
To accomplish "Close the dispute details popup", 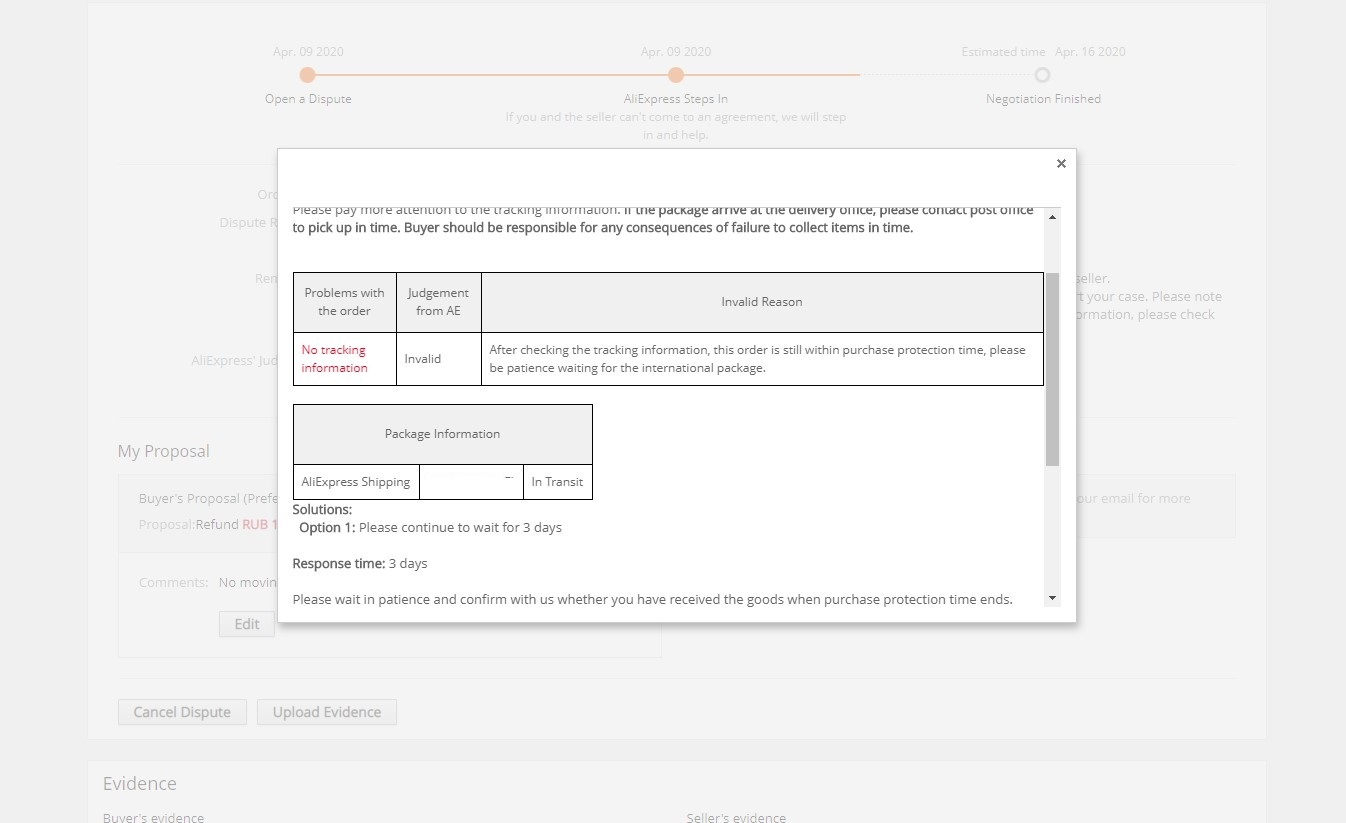I will [1061, 164].
